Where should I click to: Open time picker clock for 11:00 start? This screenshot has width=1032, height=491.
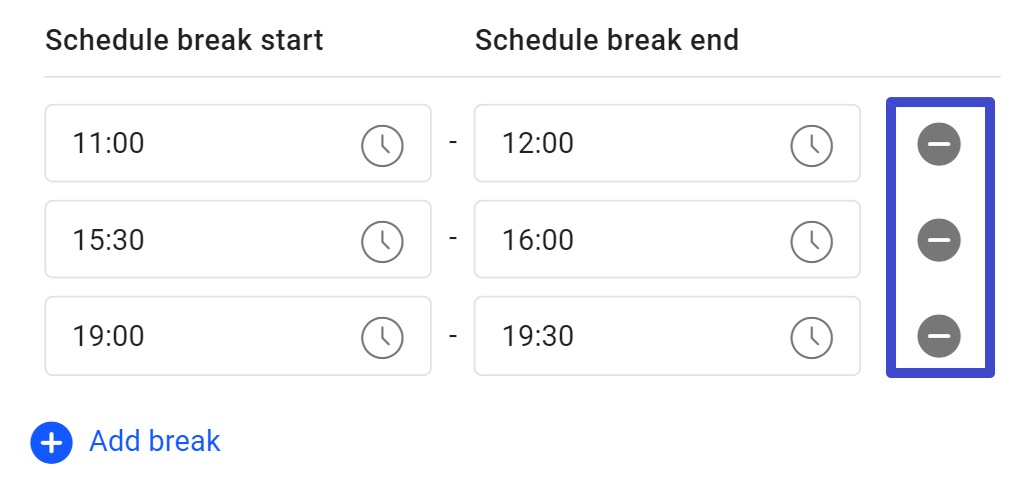click(382, 145)
